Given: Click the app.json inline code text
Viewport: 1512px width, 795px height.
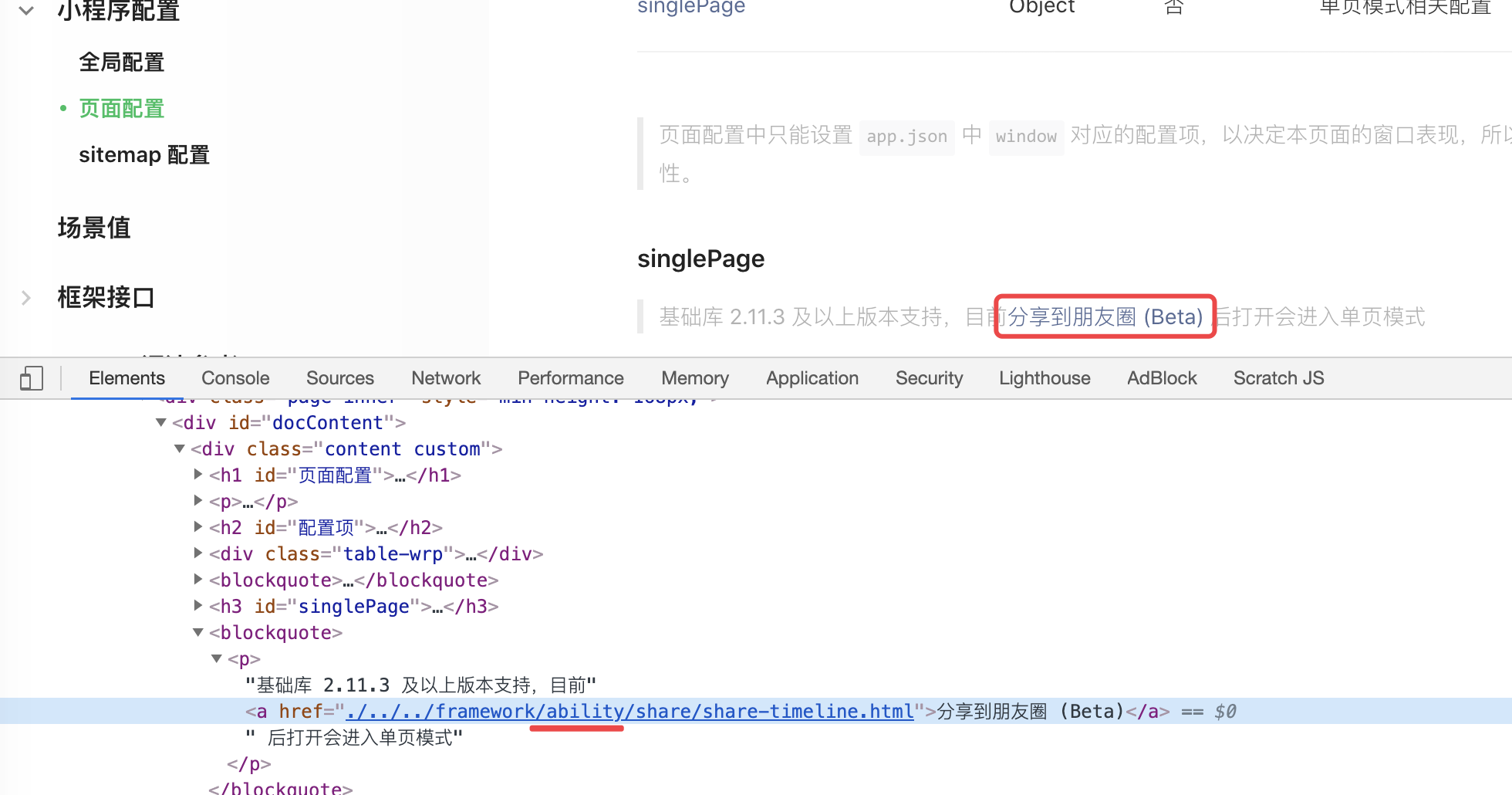Looking at the screenshot, I should [906, 137].
